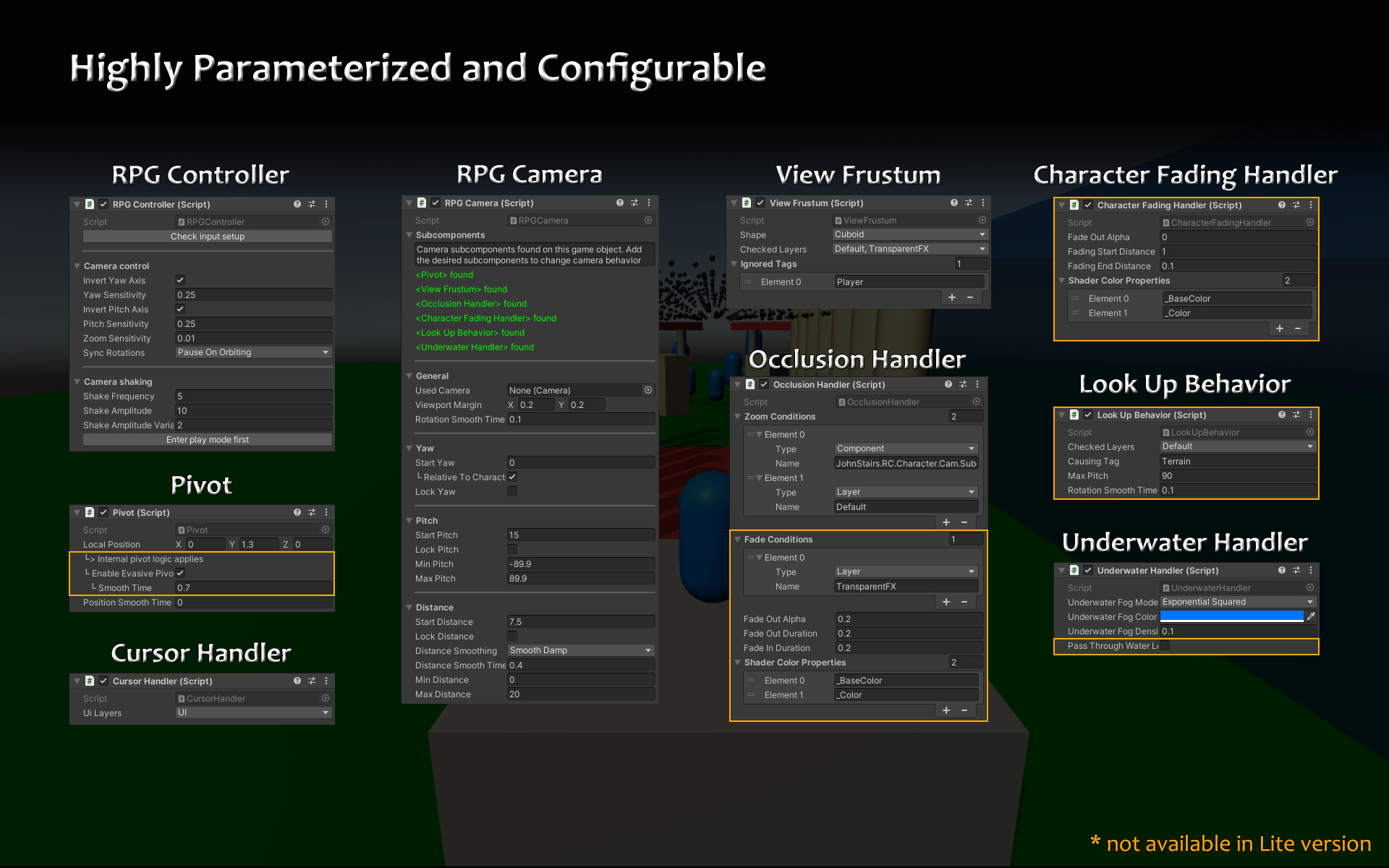Click eyedropper next to Underwater Fog Color
The height and width of the screenshot is (868, 1389).
point(1311,617)
